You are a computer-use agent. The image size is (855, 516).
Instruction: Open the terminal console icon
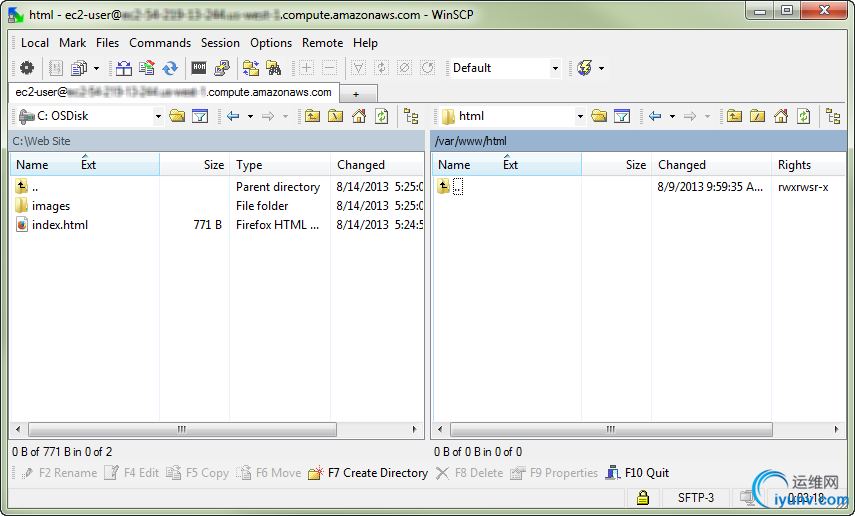pos(199,68)
